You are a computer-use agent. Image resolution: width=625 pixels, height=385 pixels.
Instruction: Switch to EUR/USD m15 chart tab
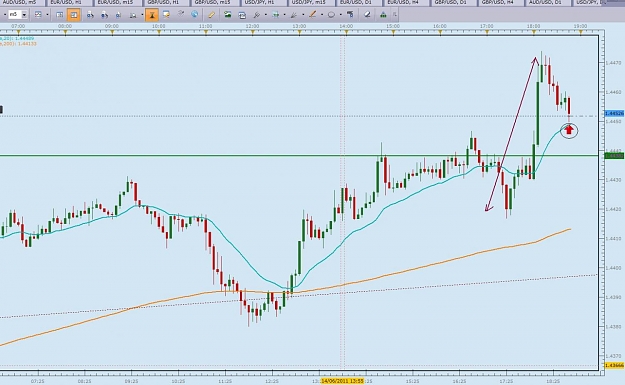coord(117,2)
